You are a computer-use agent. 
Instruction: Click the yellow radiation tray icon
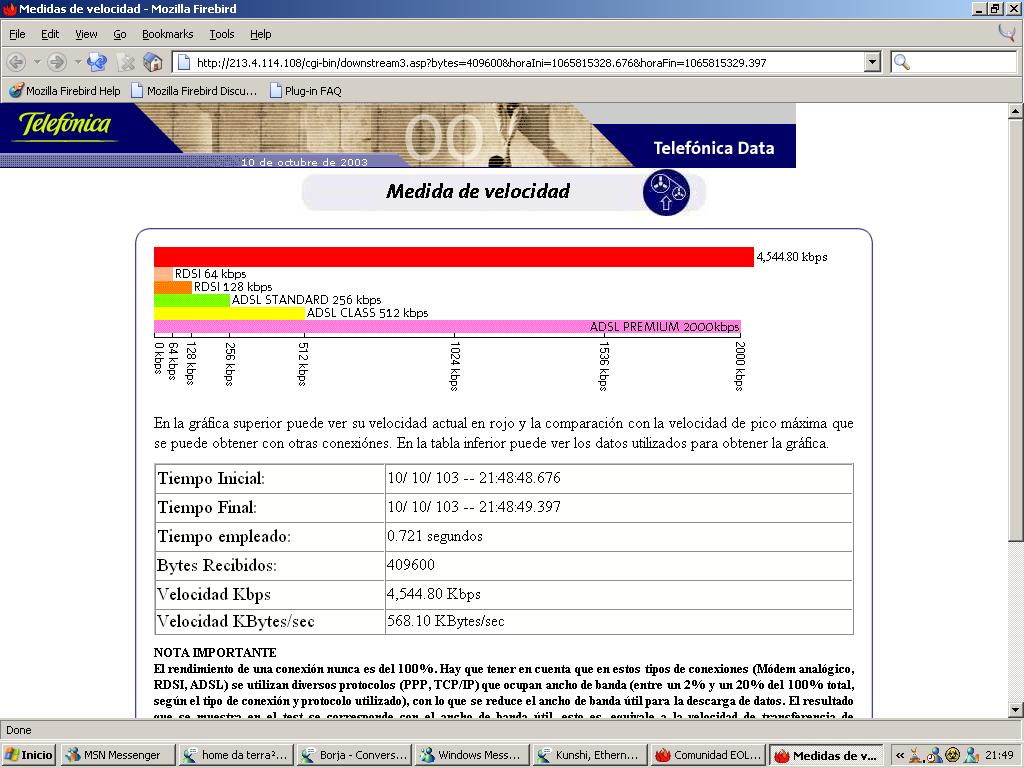tap(952, 755)
